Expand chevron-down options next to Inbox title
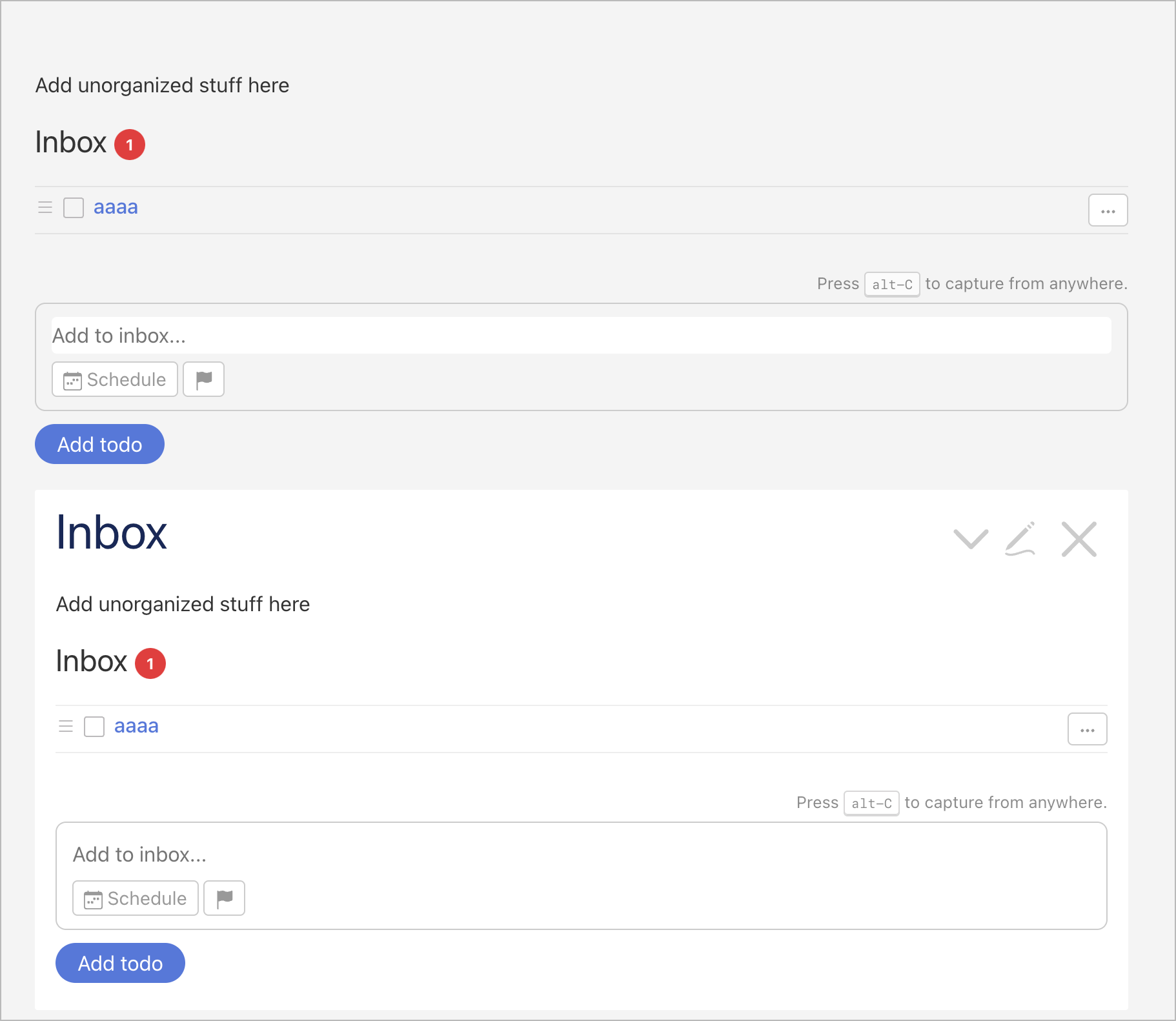1176x1021 pixels. coord(971,539)
